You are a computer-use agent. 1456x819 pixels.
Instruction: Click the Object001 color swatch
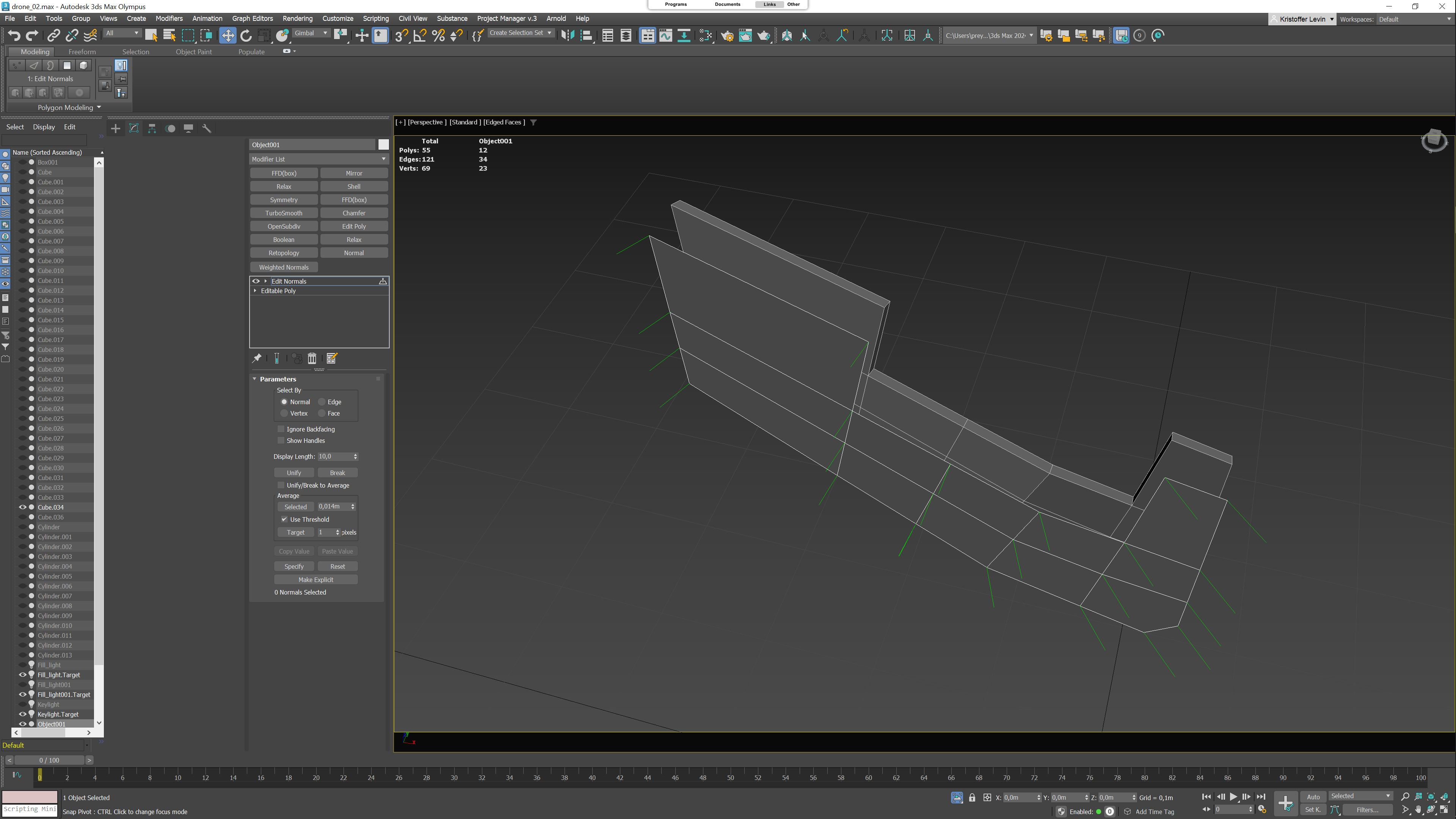point(384,145)
